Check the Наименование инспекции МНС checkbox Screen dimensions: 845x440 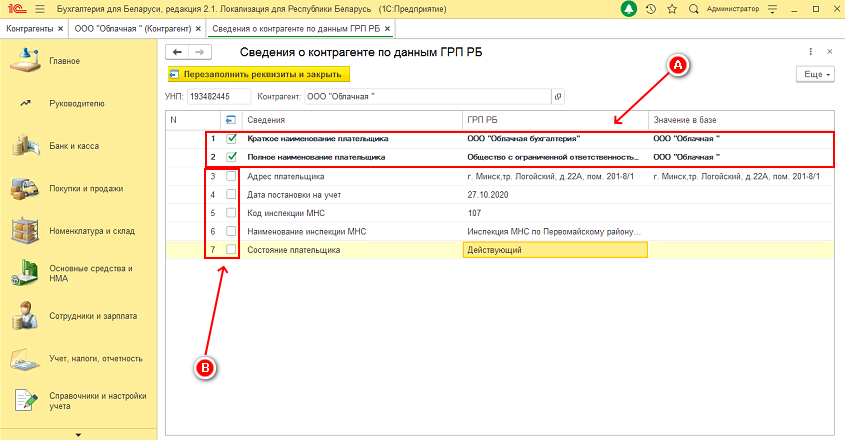click(x=231, y=231)
